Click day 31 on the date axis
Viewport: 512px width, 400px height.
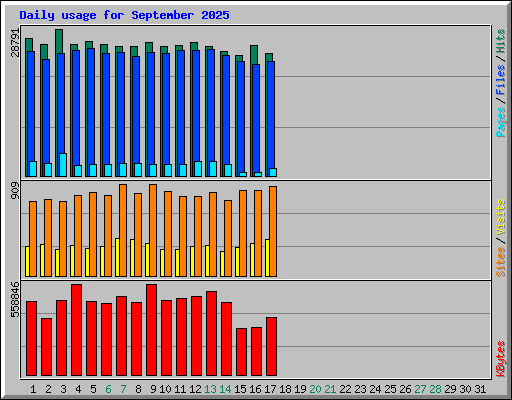point(480,389)
